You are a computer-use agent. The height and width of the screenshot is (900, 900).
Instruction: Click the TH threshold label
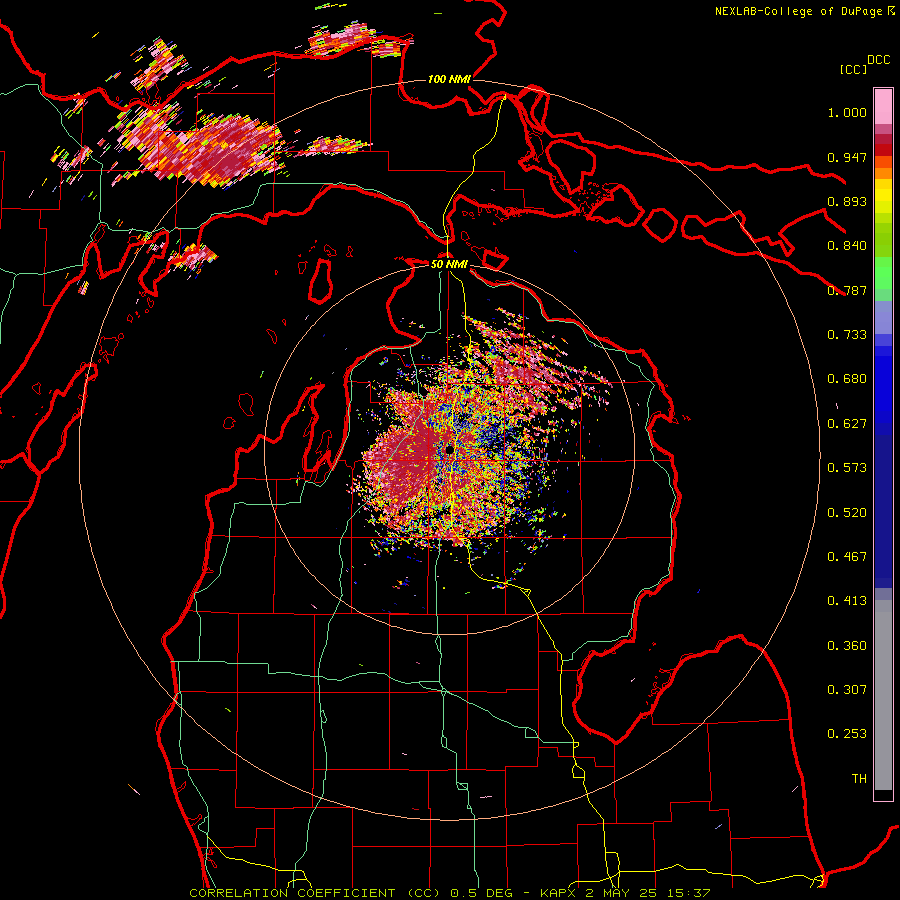pyautogui.click(x=859, y=779)
